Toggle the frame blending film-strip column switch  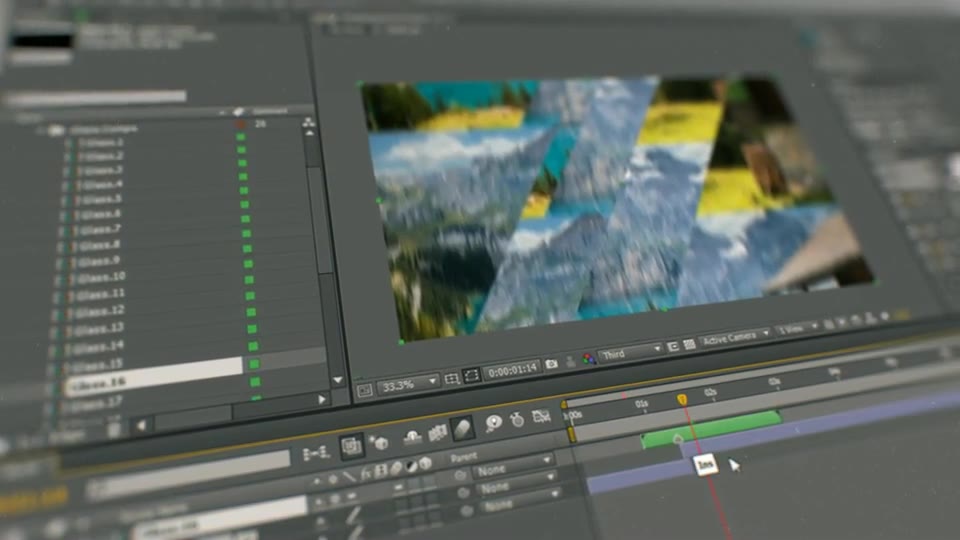[x=381, y=470]
